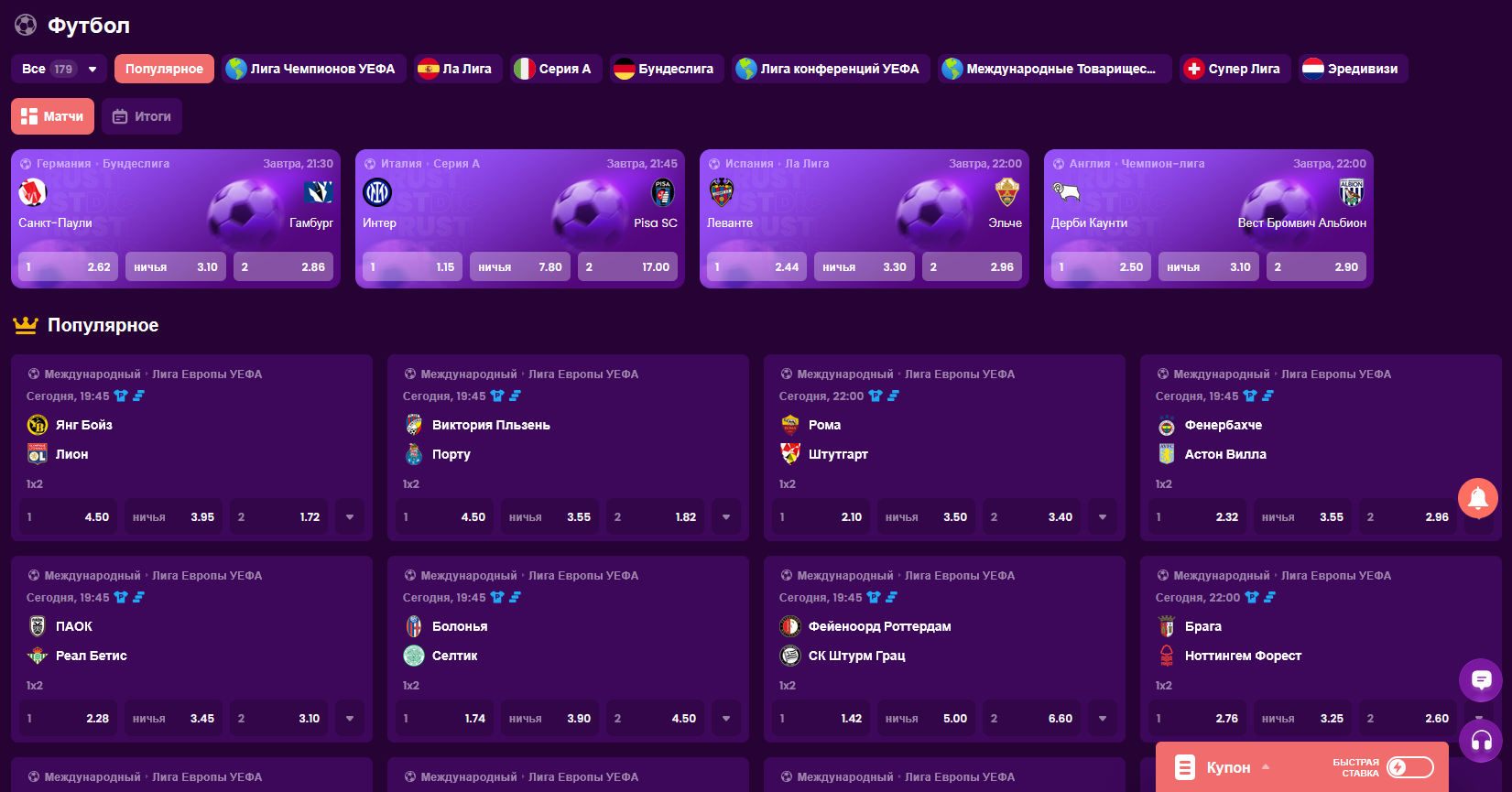Expand more markets for Рома vs Штутгарт
The height and width of the screenshot is (792, 1512).
1103,517
